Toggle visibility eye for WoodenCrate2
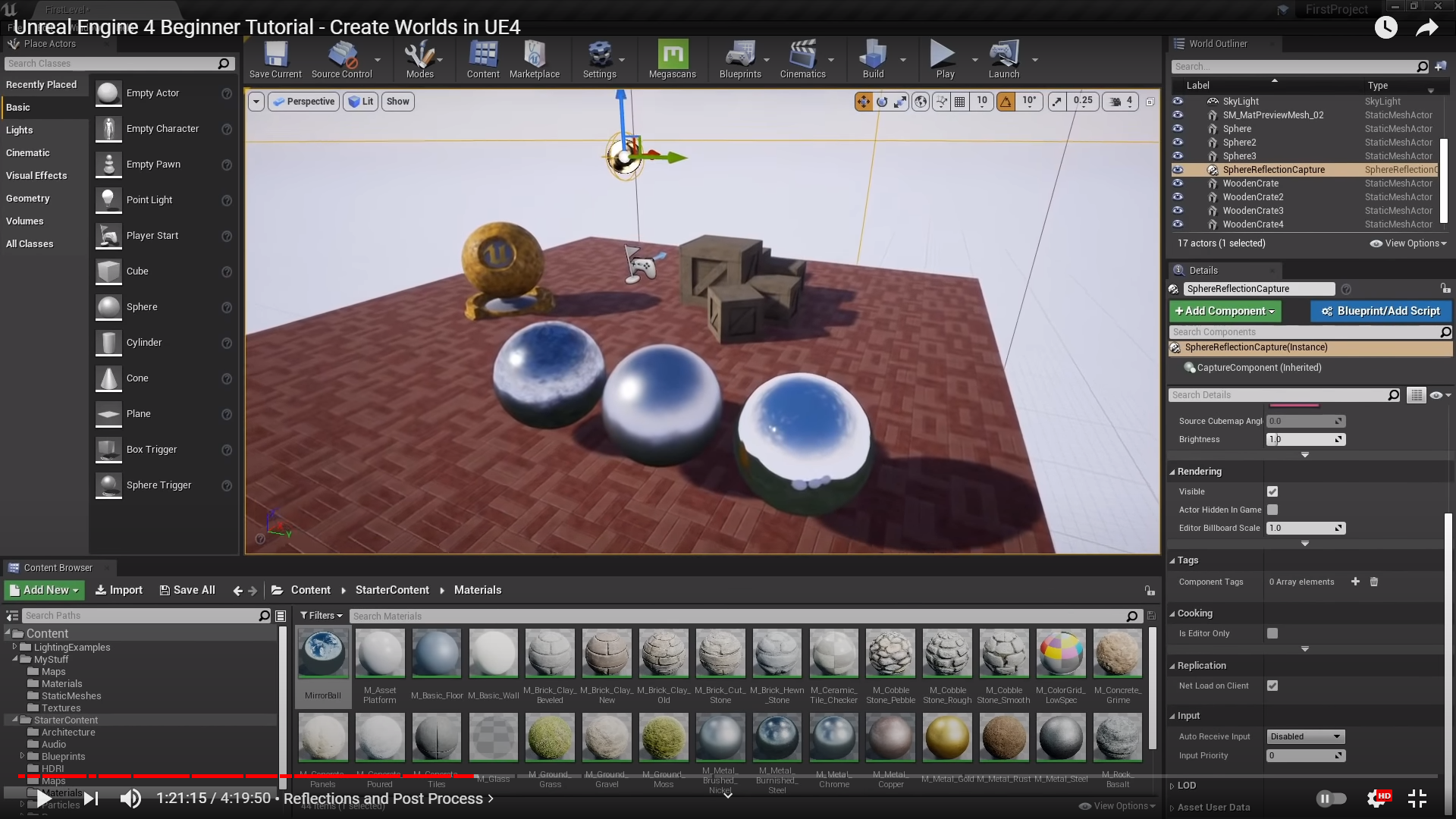The image size is (1456, 819). click(1178, 197)
